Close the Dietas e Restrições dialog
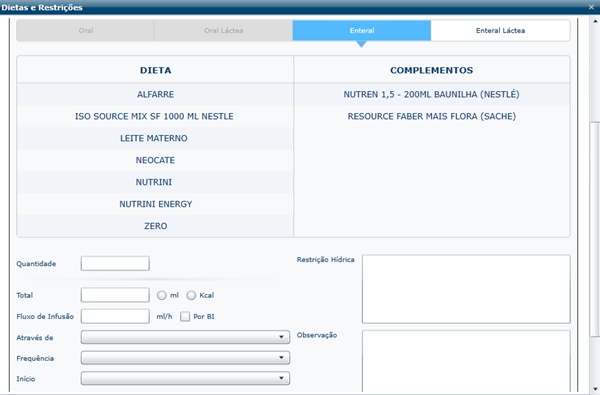600x395 pixels. (591, 7)
